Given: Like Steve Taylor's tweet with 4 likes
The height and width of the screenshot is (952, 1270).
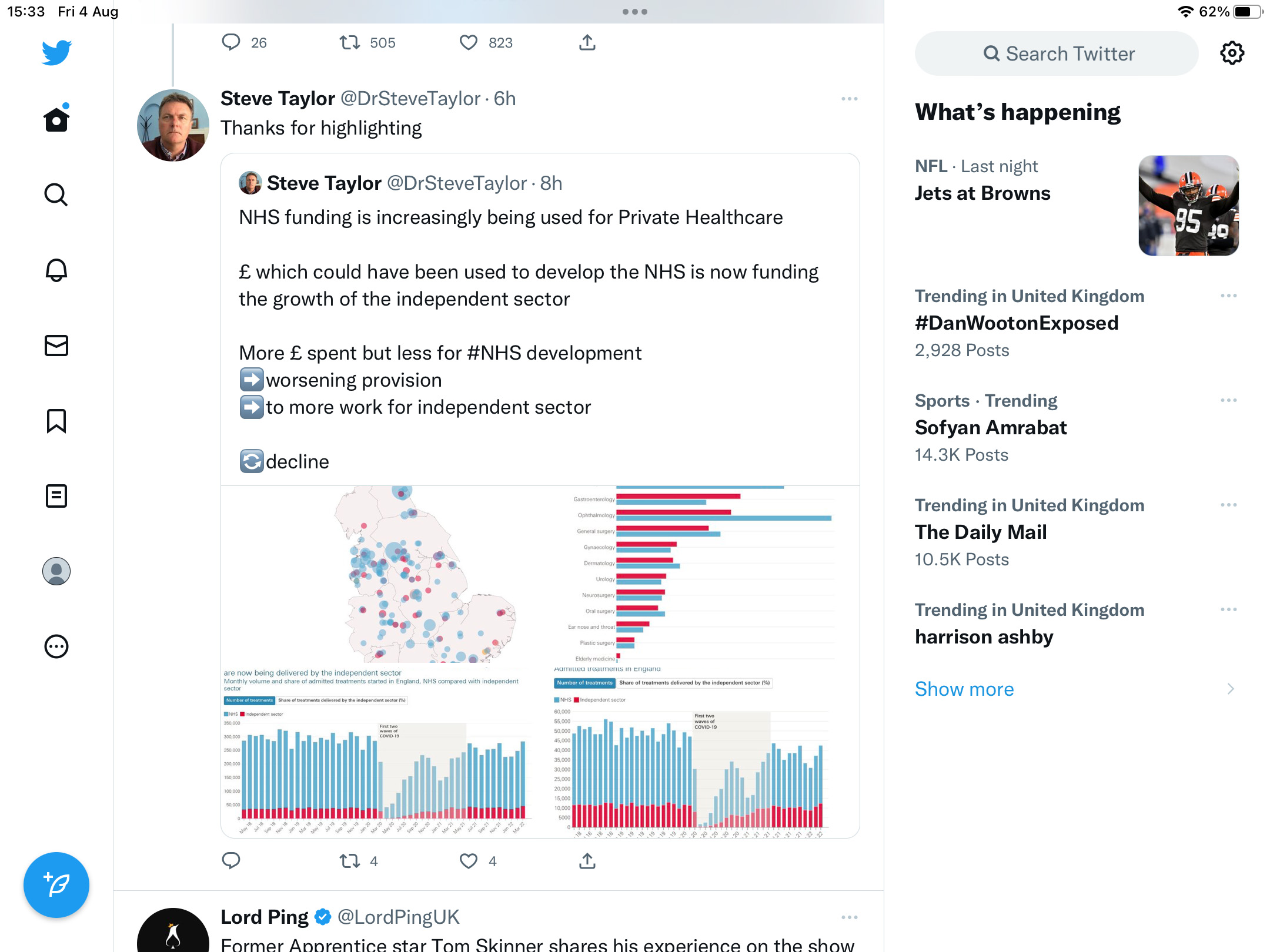Looking at the screenshot, I should pyautogui.click(x=469, y=861).
